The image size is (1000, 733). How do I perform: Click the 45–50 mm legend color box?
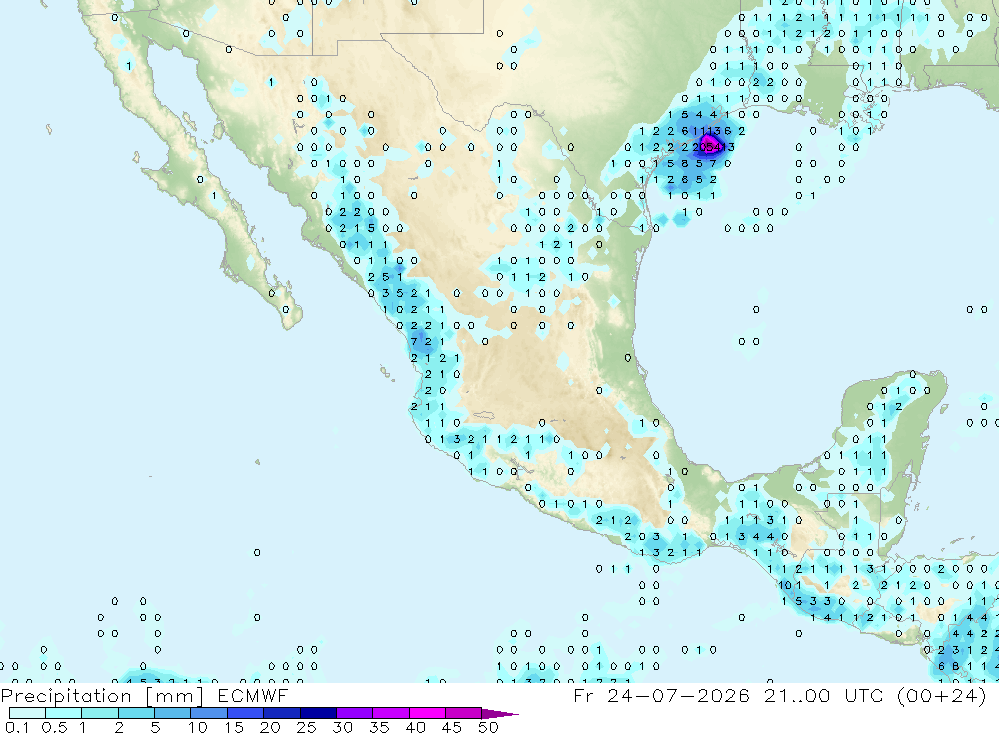click(463, 713)
